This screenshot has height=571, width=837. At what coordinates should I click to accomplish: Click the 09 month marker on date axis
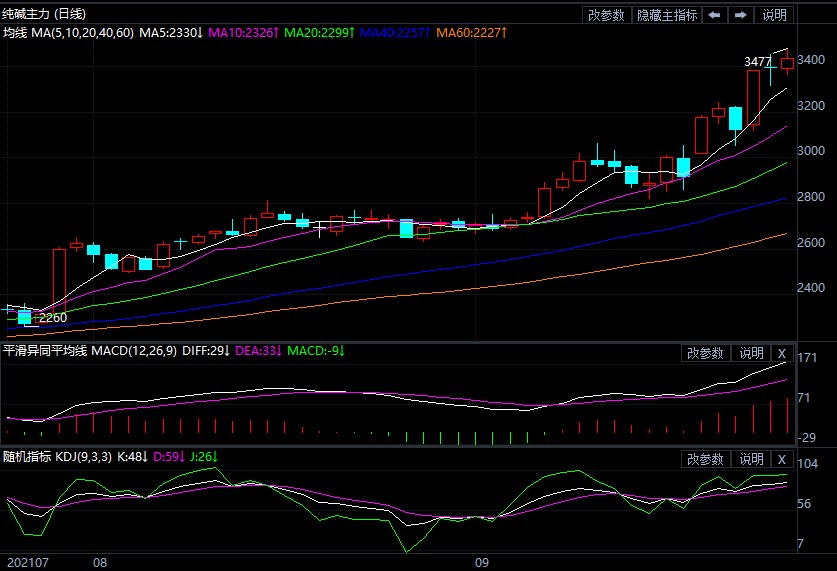point(482,562)
